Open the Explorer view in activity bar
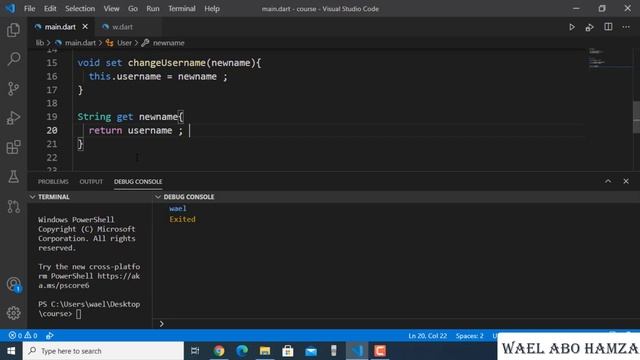This screenshot has height=360, width=640. pos(13,30)
